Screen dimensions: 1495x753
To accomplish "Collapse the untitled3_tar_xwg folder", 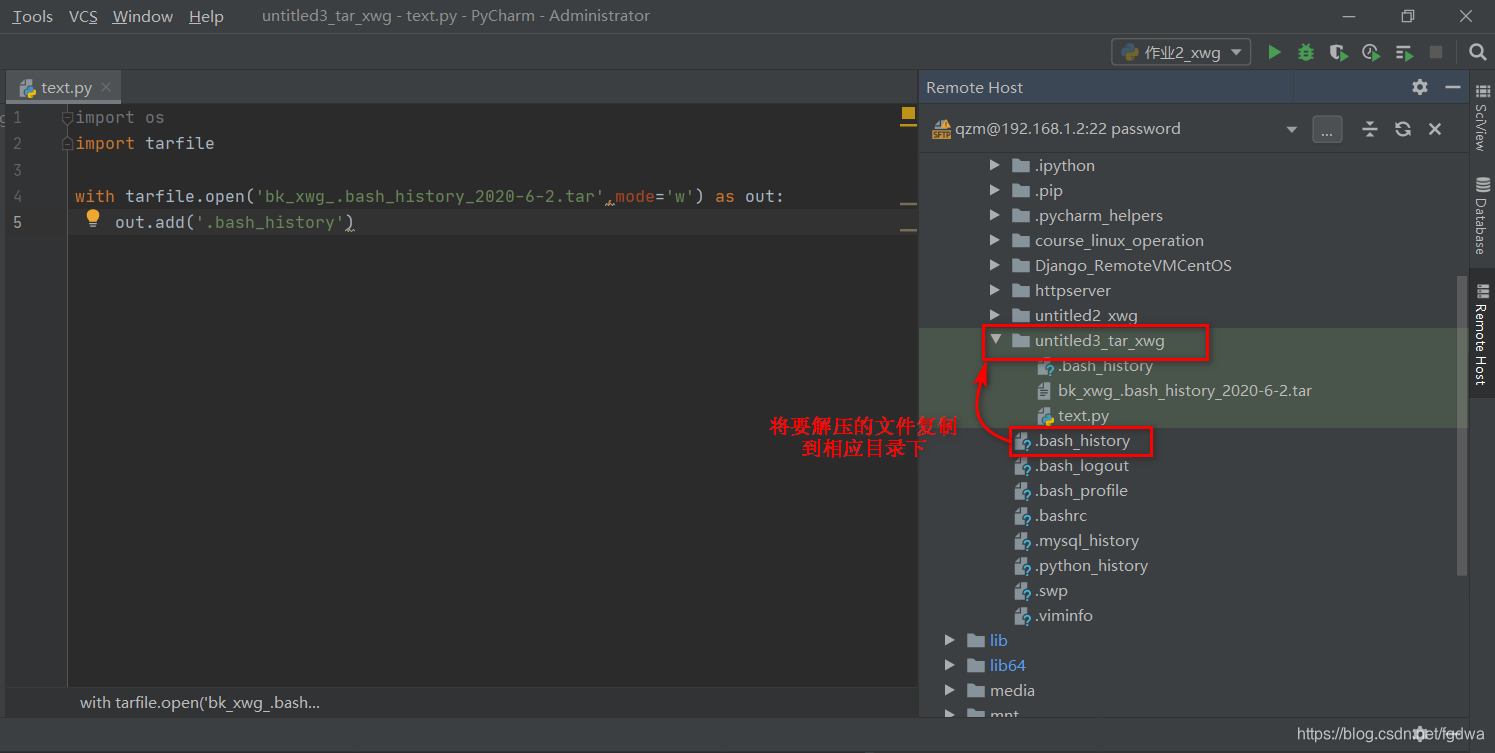I will (x=995, y=340).
